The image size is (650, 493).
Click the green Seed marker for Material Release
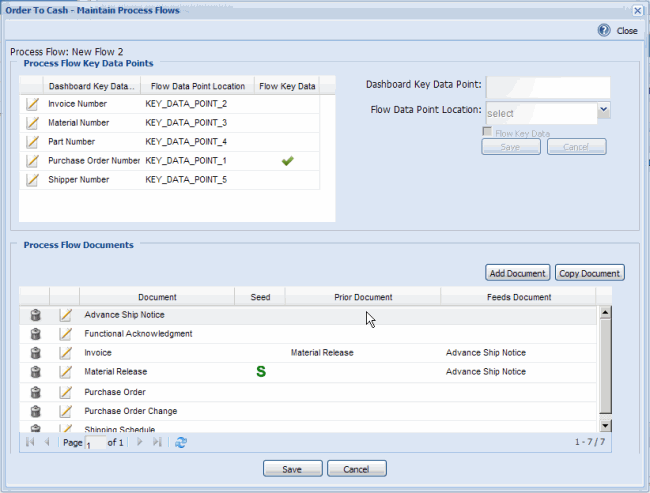261,372
